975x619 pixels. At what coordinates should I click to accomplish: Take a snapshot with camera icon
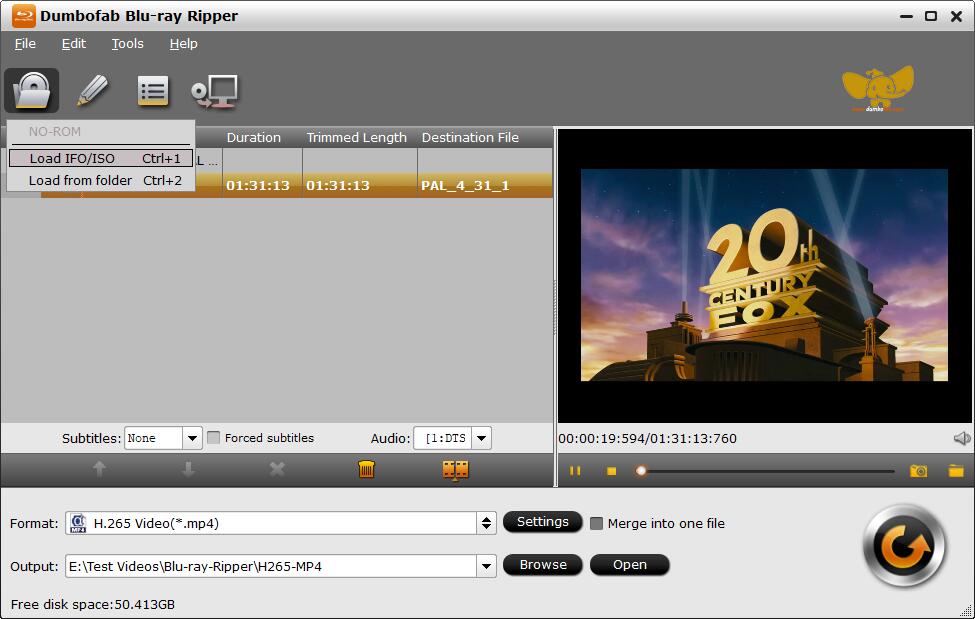918,471
